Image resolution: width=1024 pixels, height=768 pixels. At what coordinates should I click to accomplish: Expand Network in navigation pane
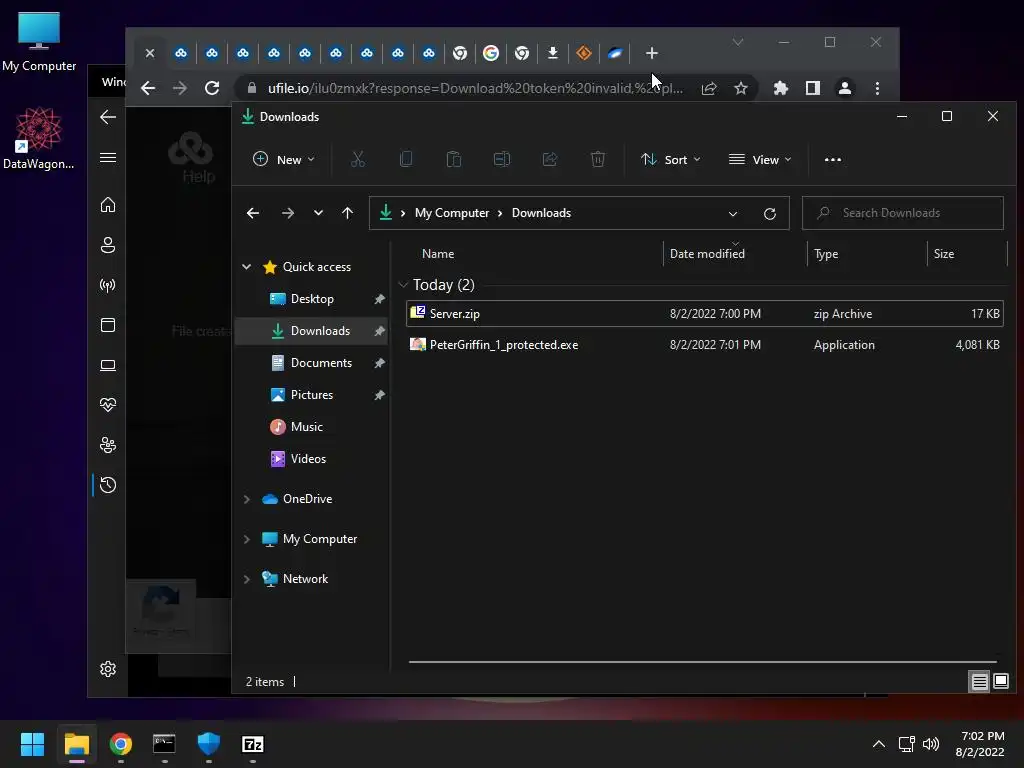(x=247, y=579)
